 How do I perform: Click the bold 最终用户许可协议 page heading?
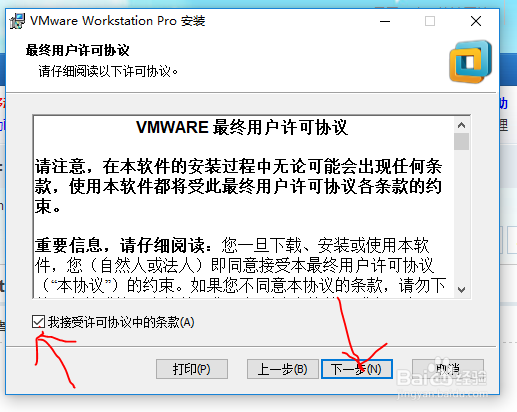[x=77, y=50]
